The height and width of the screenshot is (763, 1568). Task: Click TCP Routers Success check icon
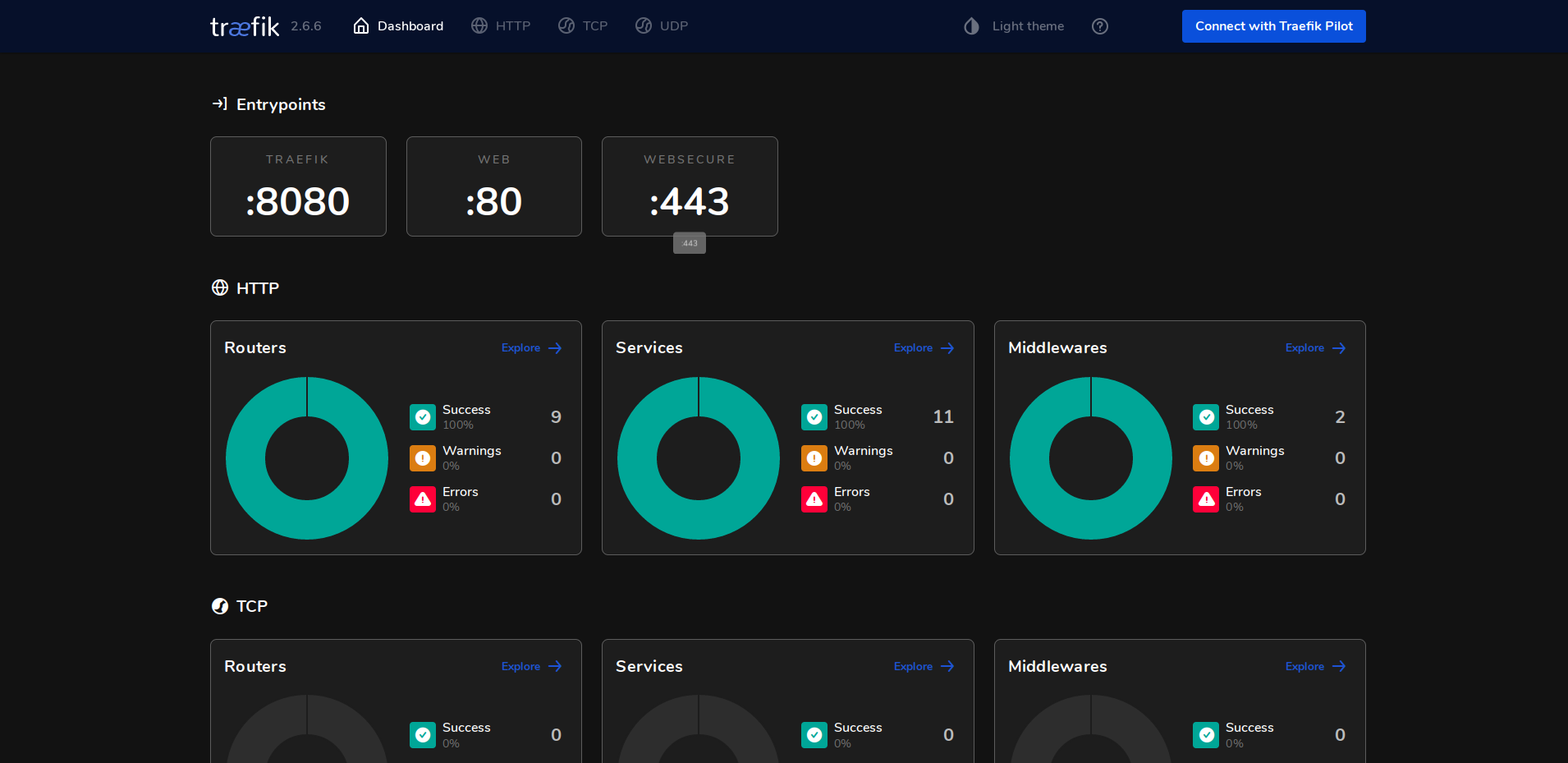click(423, 735)
